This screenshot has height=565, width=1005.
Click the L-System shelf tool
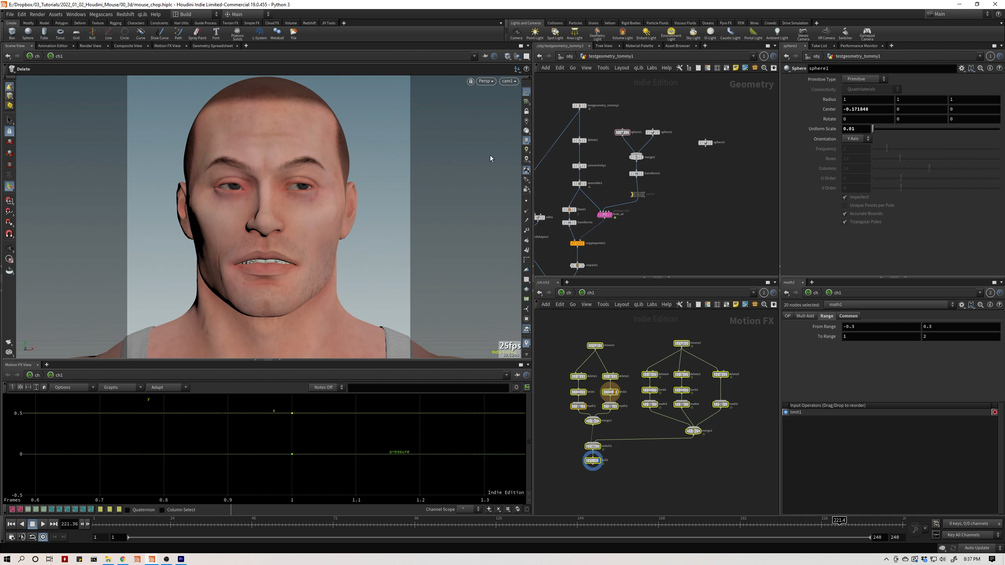(259, 33)
